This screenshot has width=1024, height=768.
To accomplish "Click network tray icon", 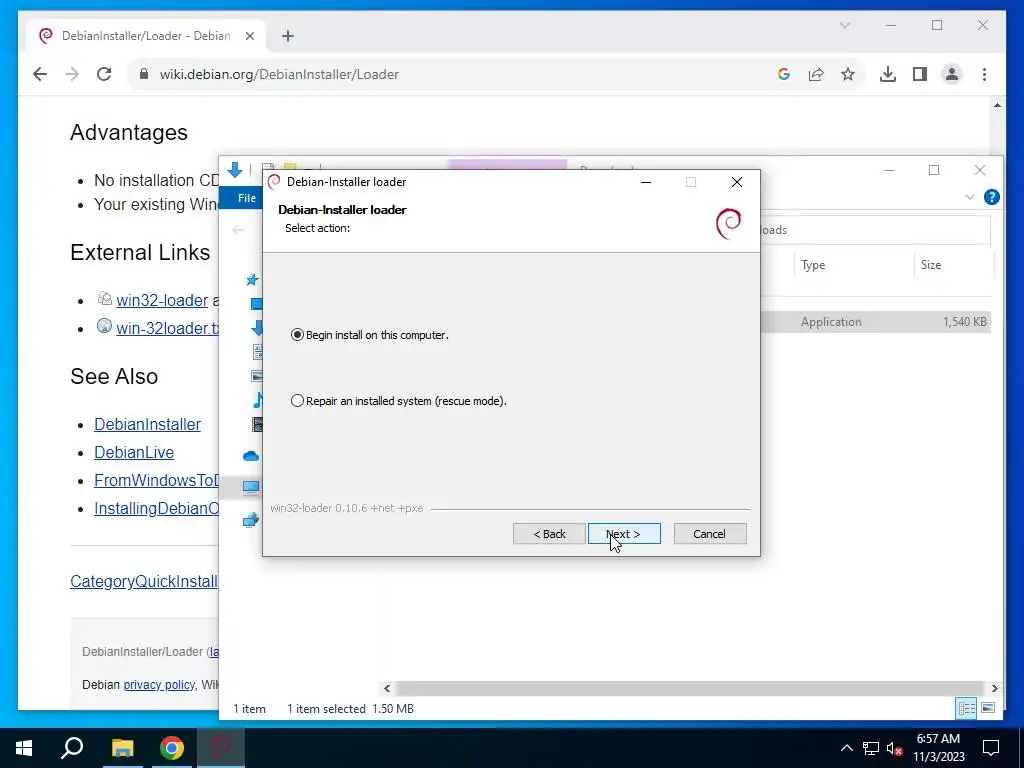I will tap(871, 748).
